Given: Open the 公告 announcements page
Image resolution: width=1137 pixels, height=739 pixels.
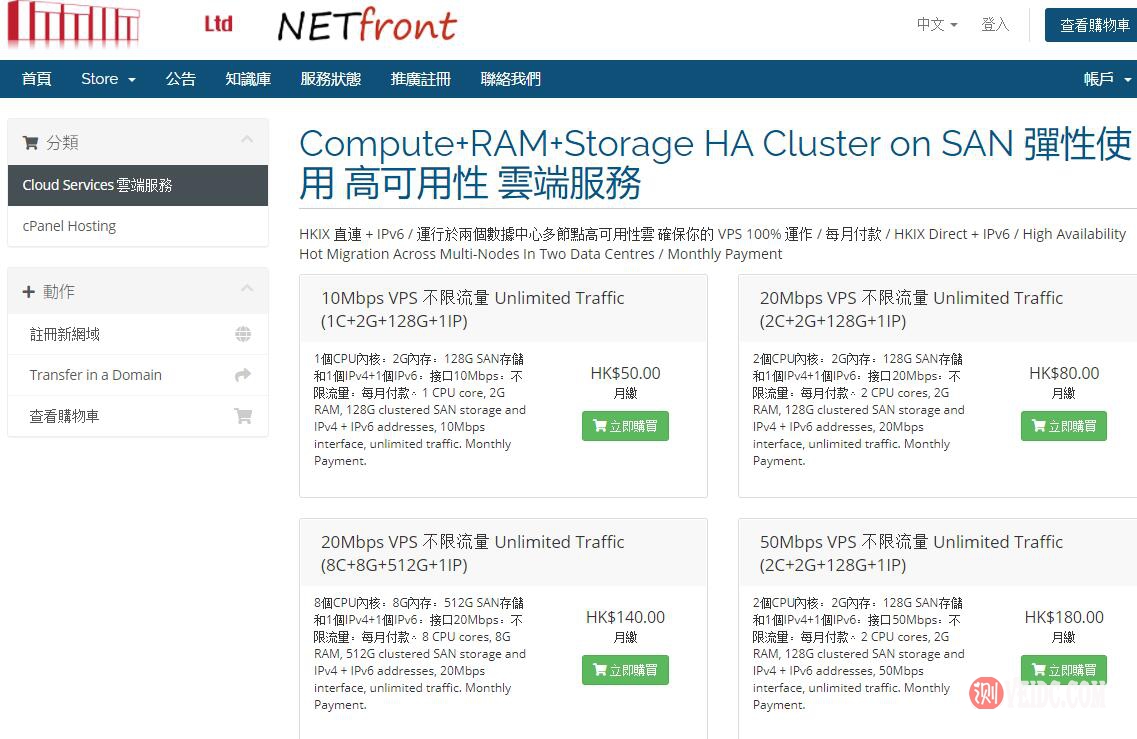Looking at the screenshot, I should click(x=181, y=79).
